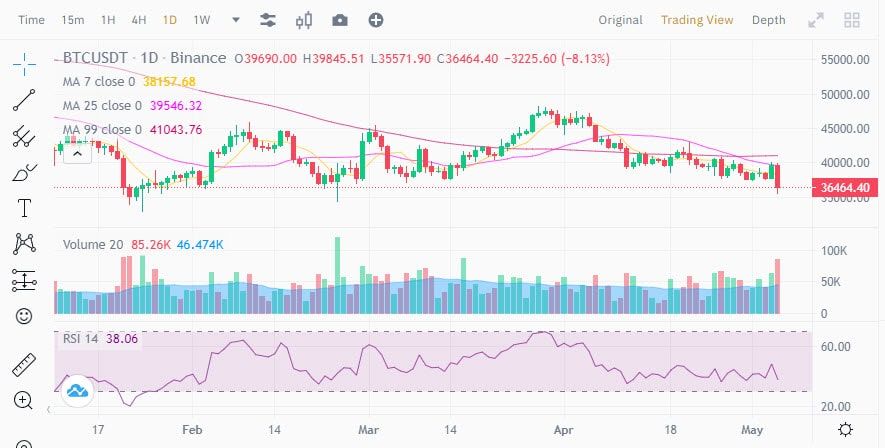885x448 pixels.
Task: Select the ruler measure tool
Action: (24, 365)
